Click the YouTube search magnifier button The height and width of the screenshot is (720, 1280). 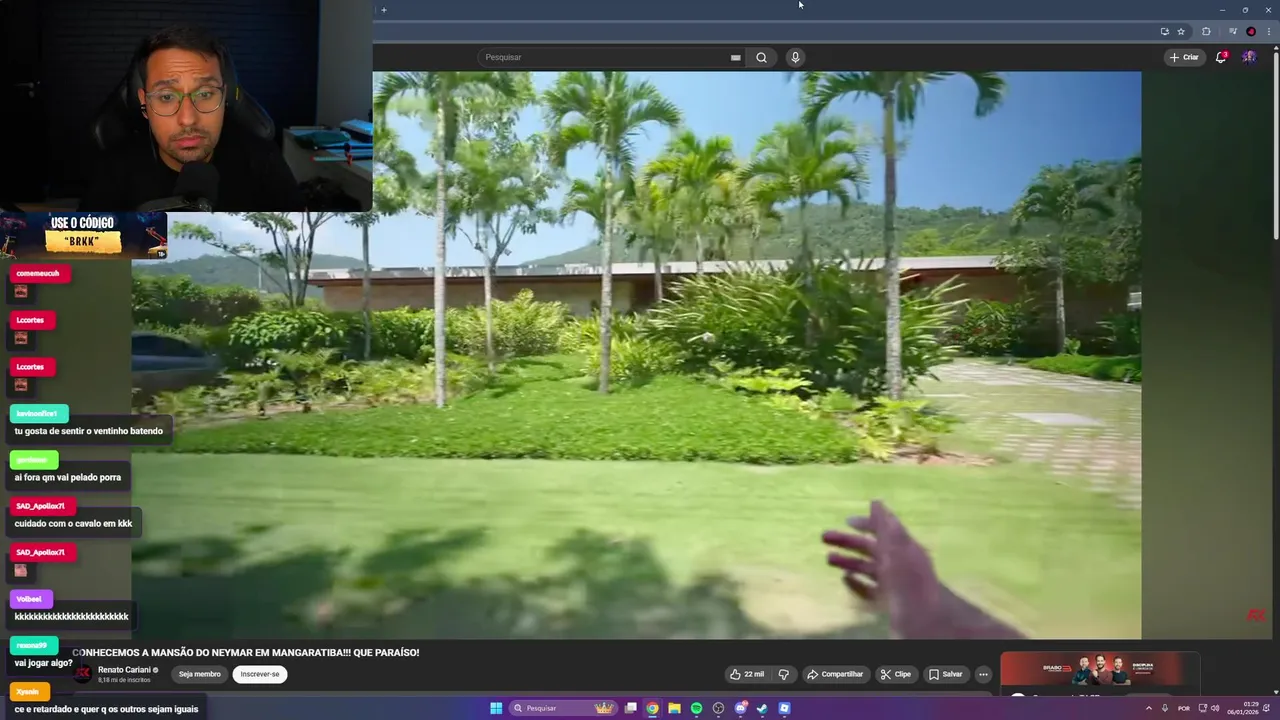coord(761,57)
